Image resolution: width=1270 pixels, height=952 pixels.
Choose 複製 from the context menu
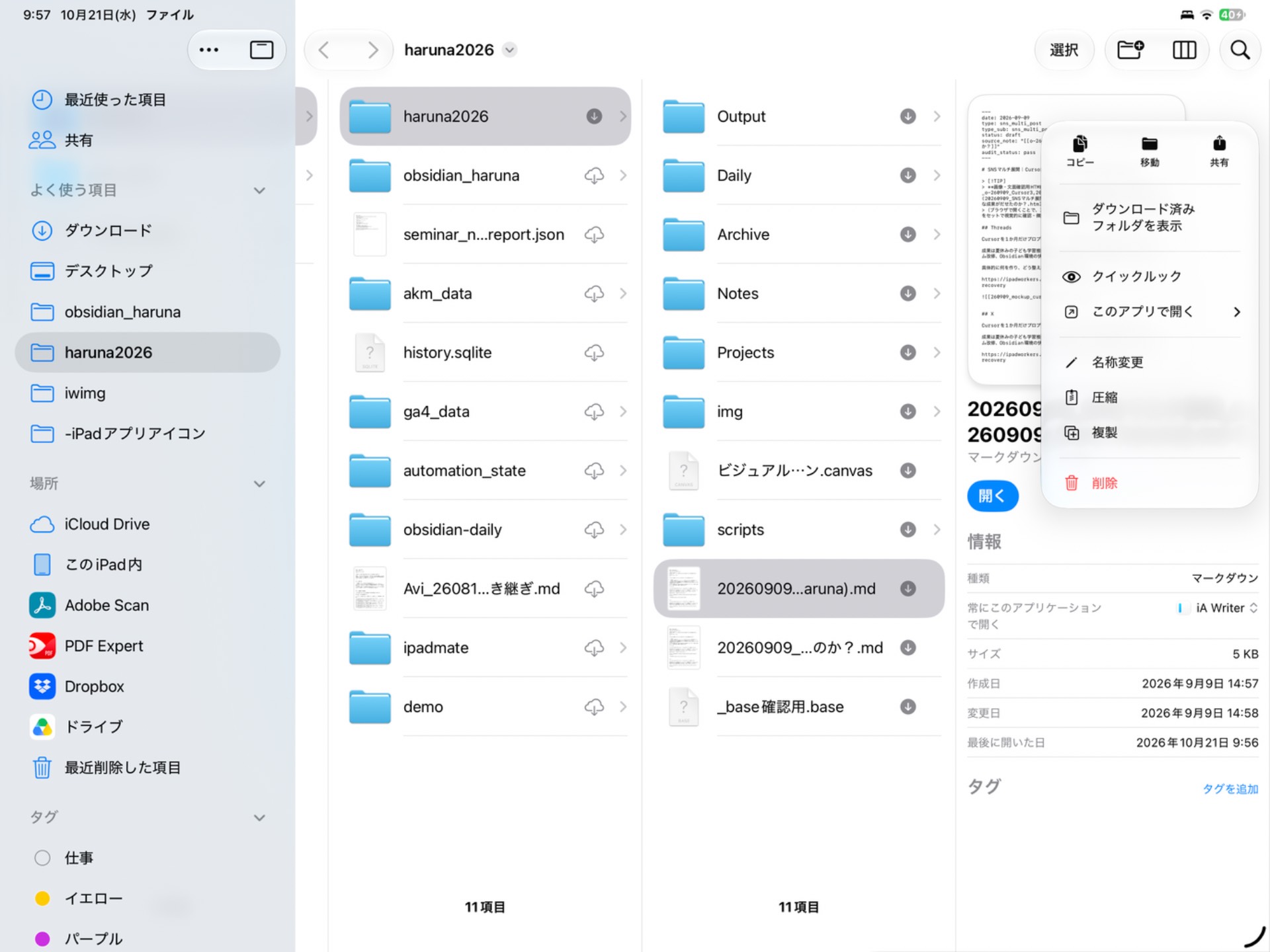(x=1151, y=432)
